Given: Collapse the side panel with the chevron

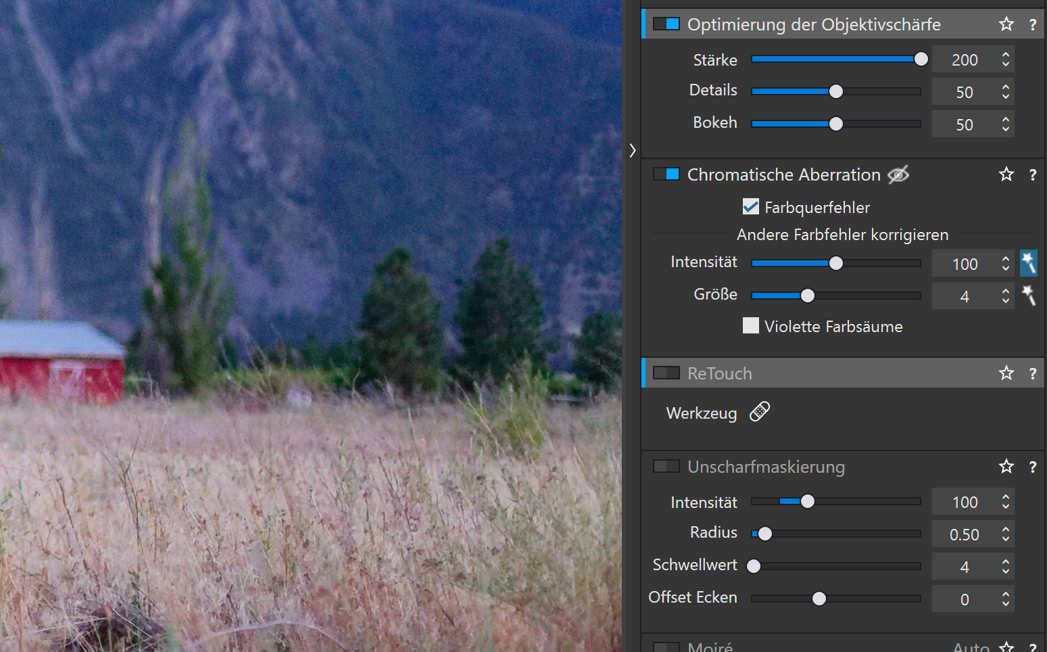Looking at the screenshot, I should point(632,150).
